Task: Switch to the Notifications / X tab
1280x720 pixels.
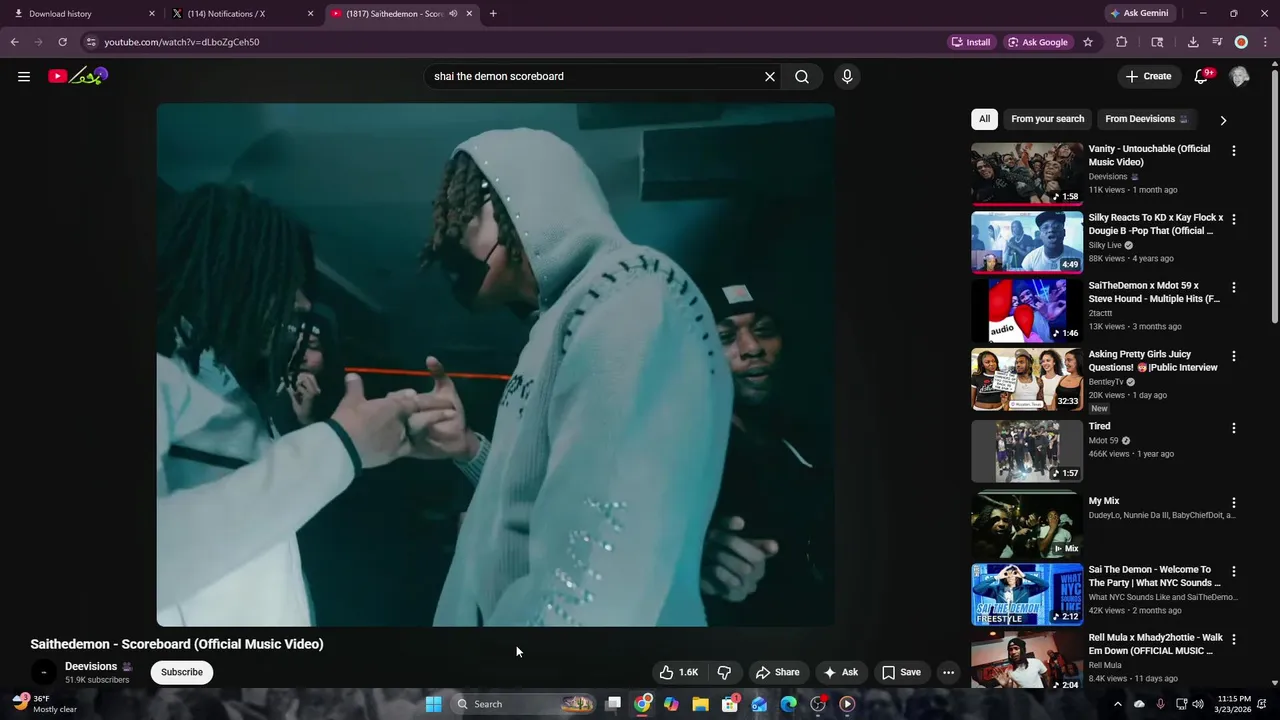Action: [x=243, y=13]
